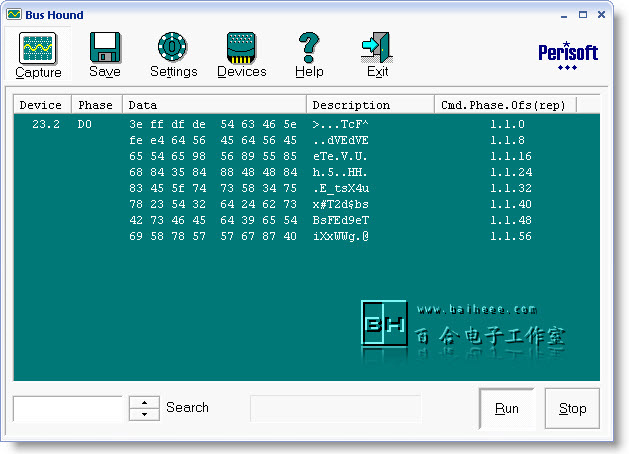Maximize the Bus Hound window
Viewport: 629px width, 454px height.
[x=583, y=15]
